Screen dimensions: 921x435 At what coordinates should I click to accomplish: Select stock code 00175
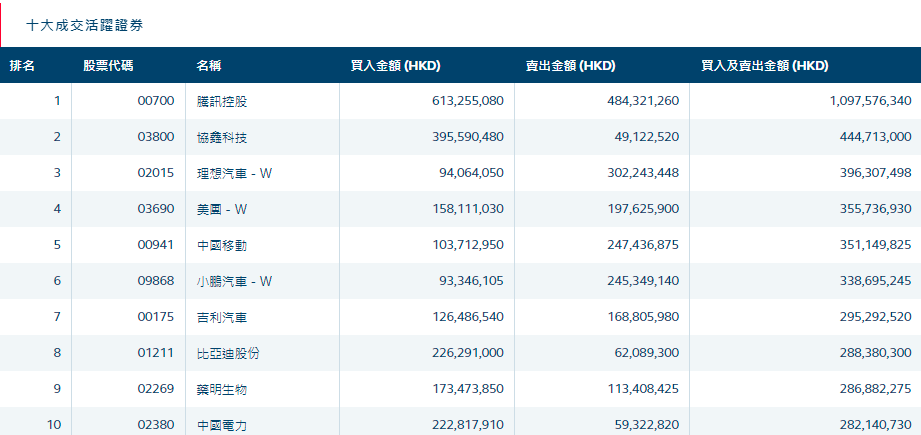pyautogui.click(x=156, y=317)
